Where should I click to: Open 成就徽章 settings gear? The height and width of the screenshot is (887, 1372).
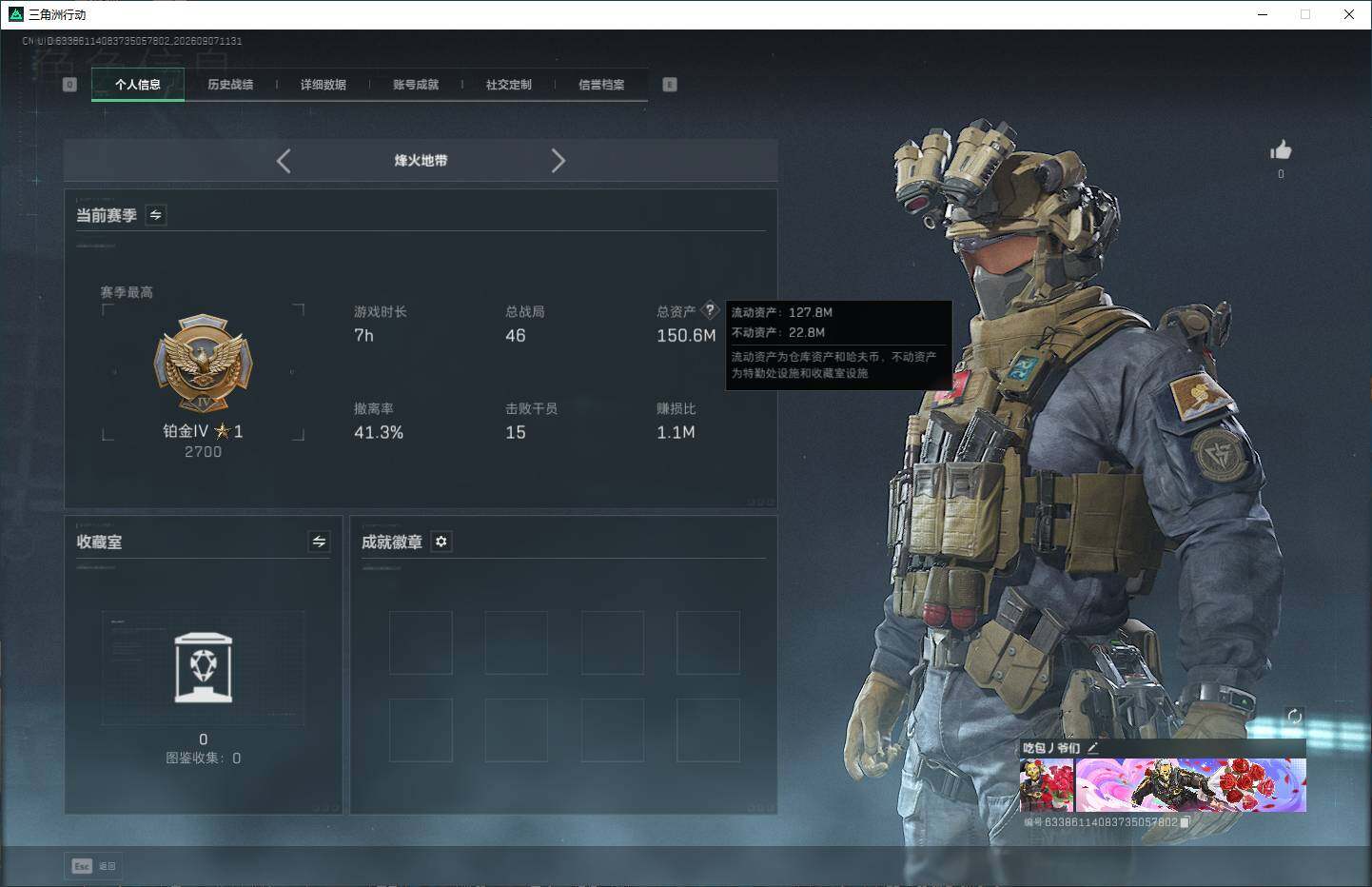(441, 542)
